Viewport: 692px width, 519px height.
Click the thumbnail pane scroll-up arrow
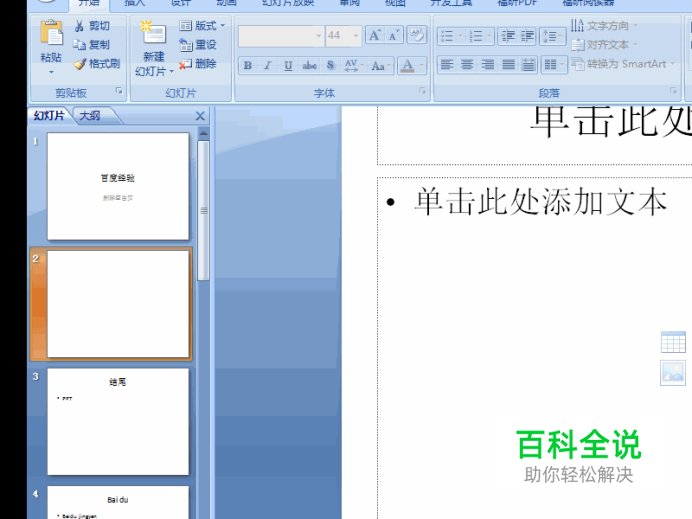tap(203, 133)
